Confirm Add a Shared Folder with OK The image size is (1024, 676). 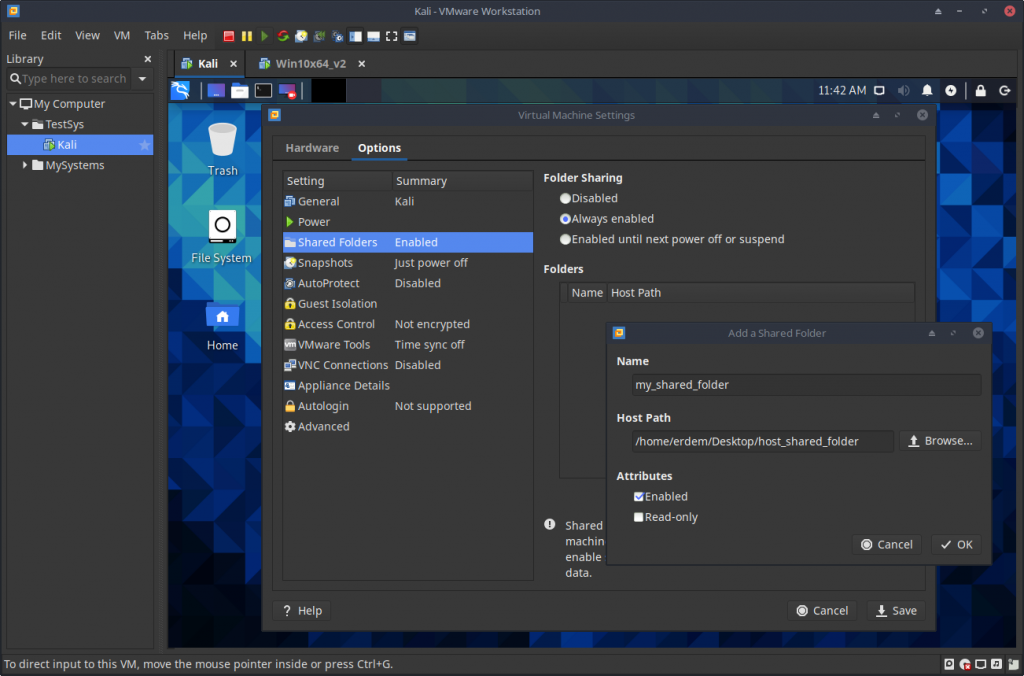[x=956, y=544]
